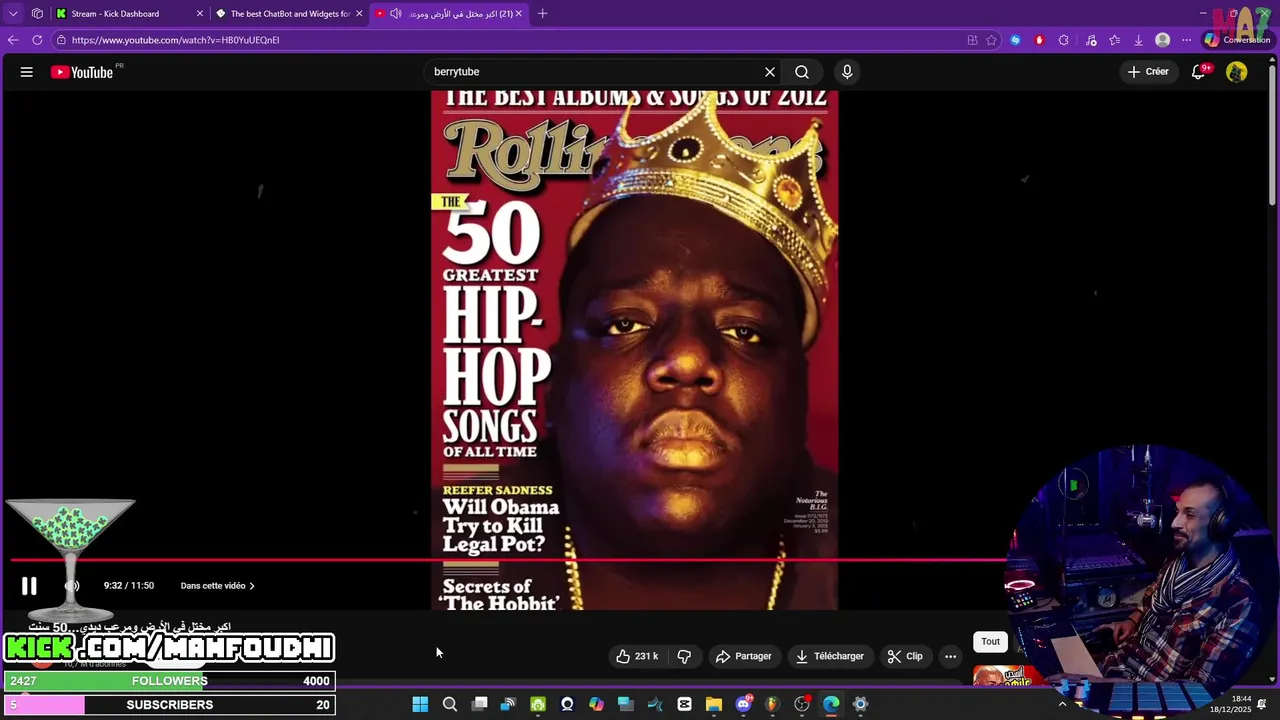Switch to Microsoft Edge on the taskbar

tap(831, 704)
